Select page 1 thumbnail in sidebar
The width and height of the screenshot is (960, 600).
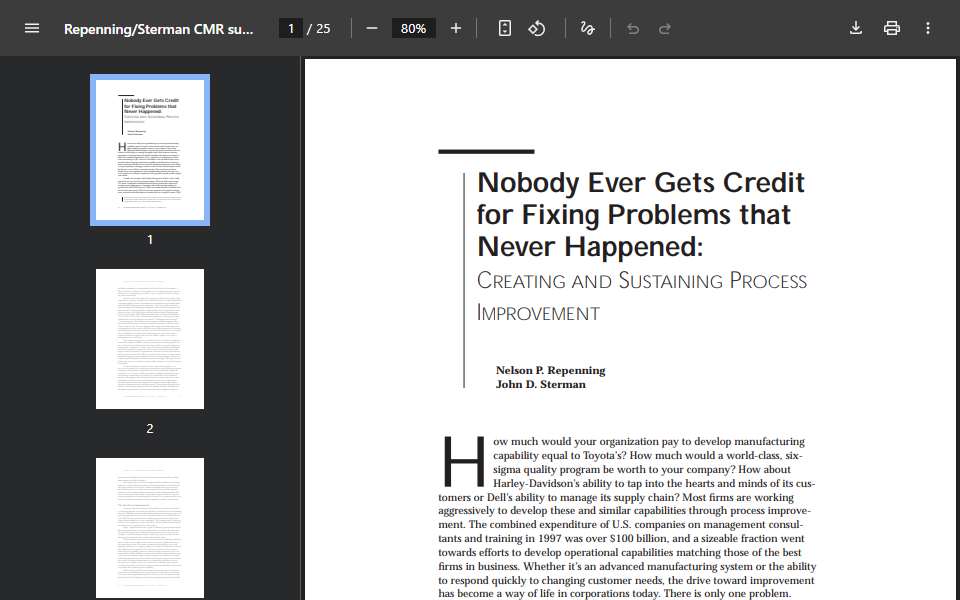[x=150, y=150]
